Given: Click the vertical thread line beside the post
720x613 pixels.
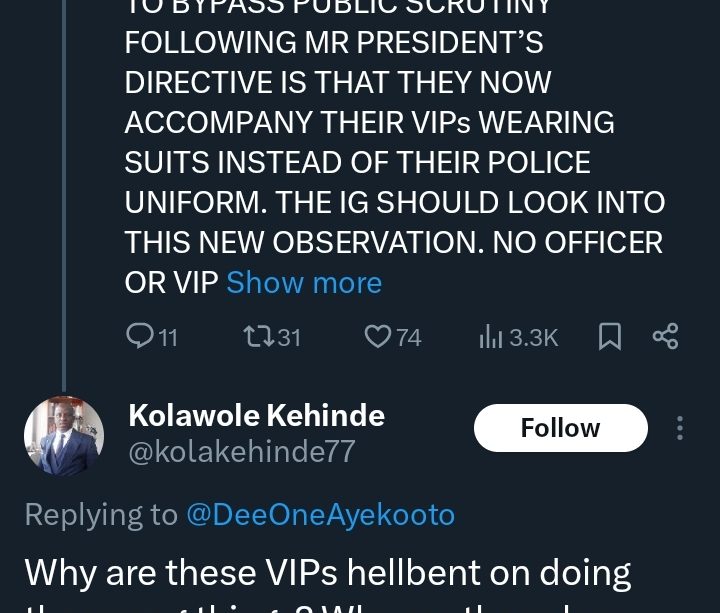Looking at the screenshot, I should 66,200.
